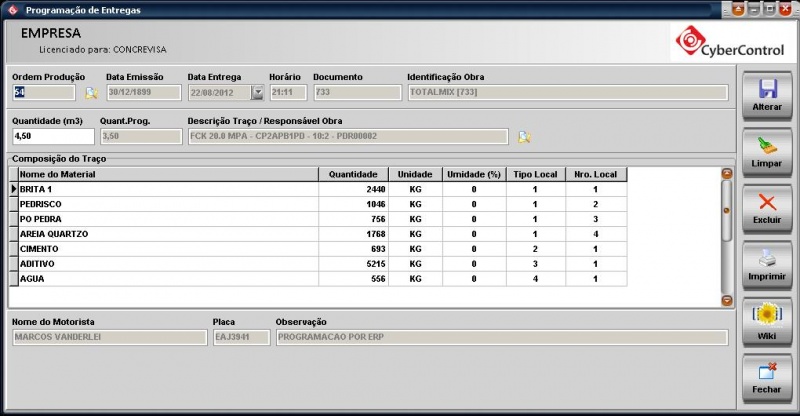
Task: Open the Wiki sunflower button
Action: [x=767, y=322]
